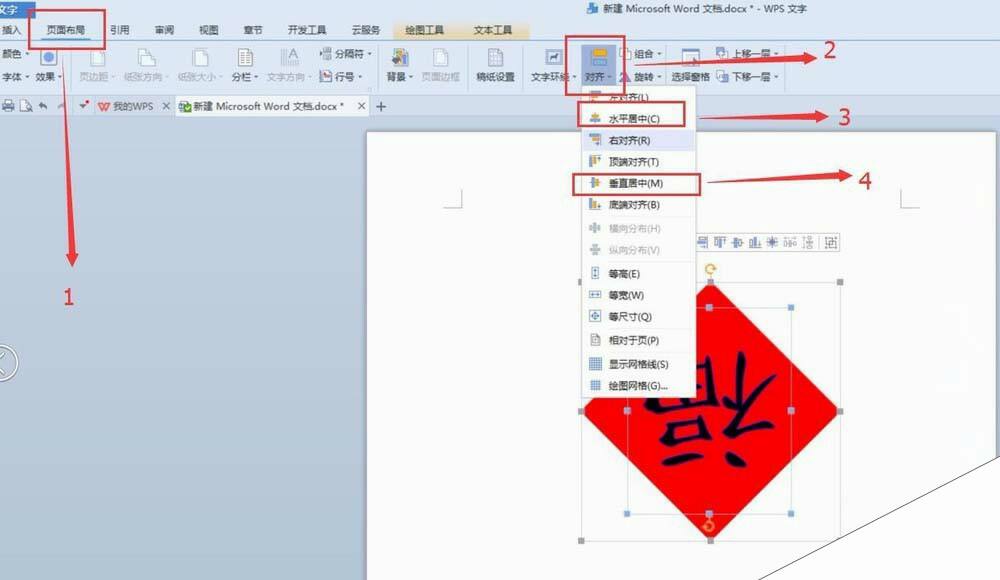Click horizontal distribute icon in floating toolbar
The width and height of the screenshot is (1000, 580).
790,242
